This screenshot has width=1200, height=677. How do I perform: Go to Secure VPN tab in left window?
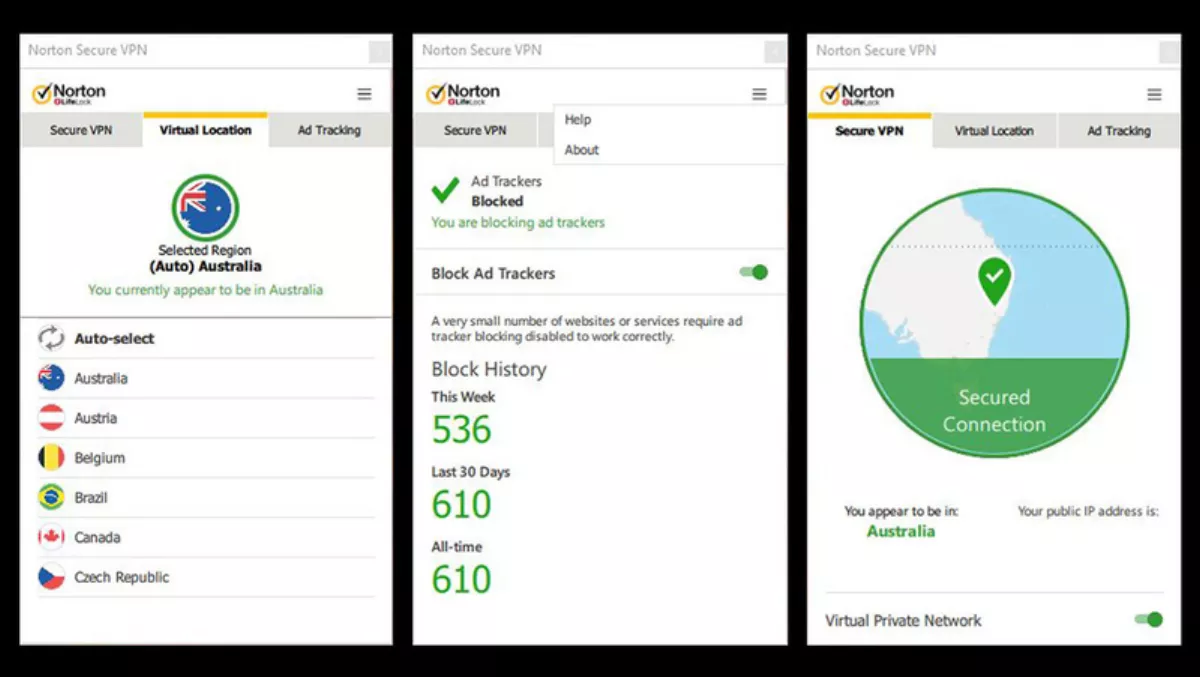click(x=81, y=131)
